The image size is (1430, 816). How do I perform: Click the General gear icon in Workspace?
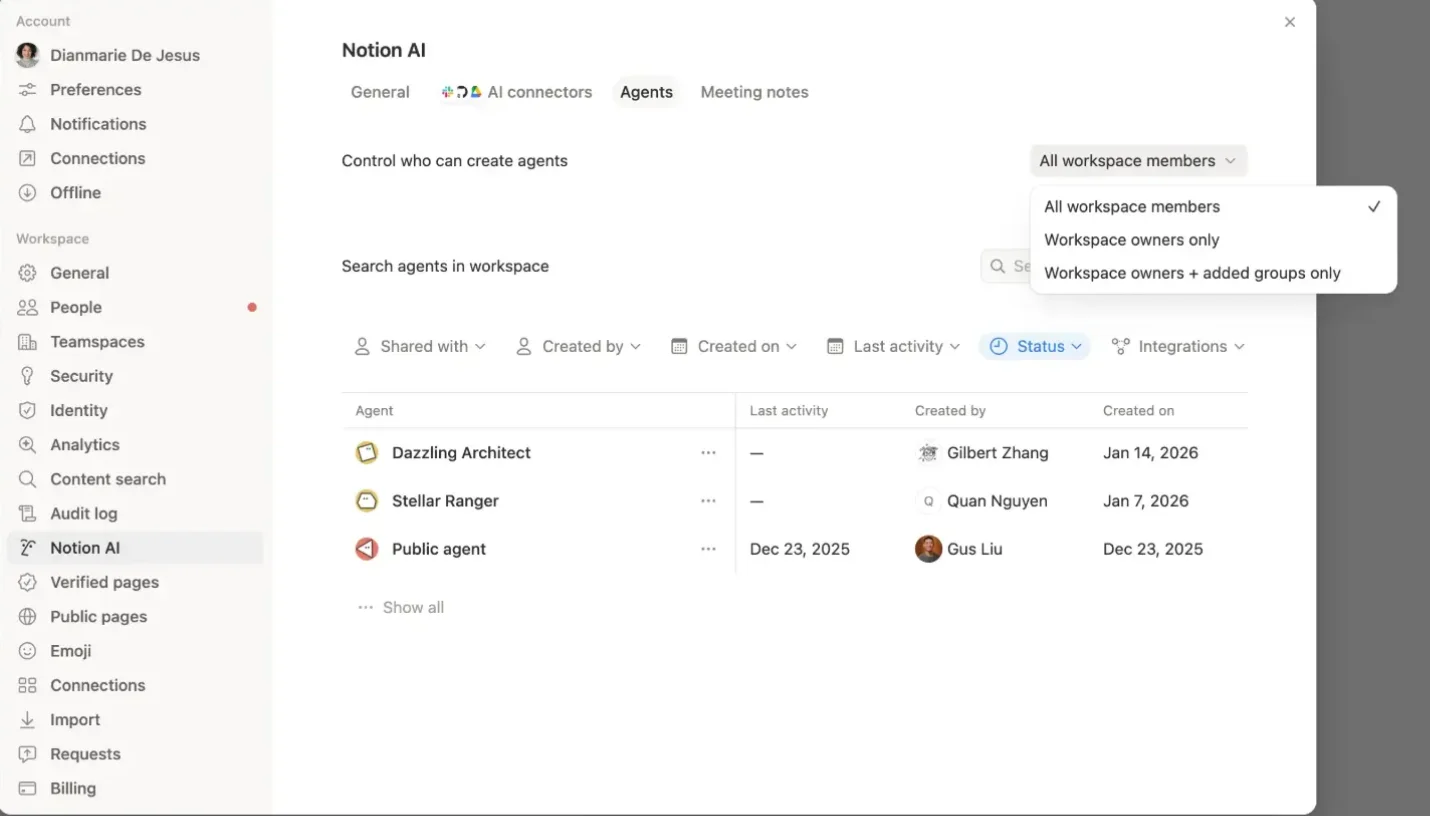(x=28, y=273)
